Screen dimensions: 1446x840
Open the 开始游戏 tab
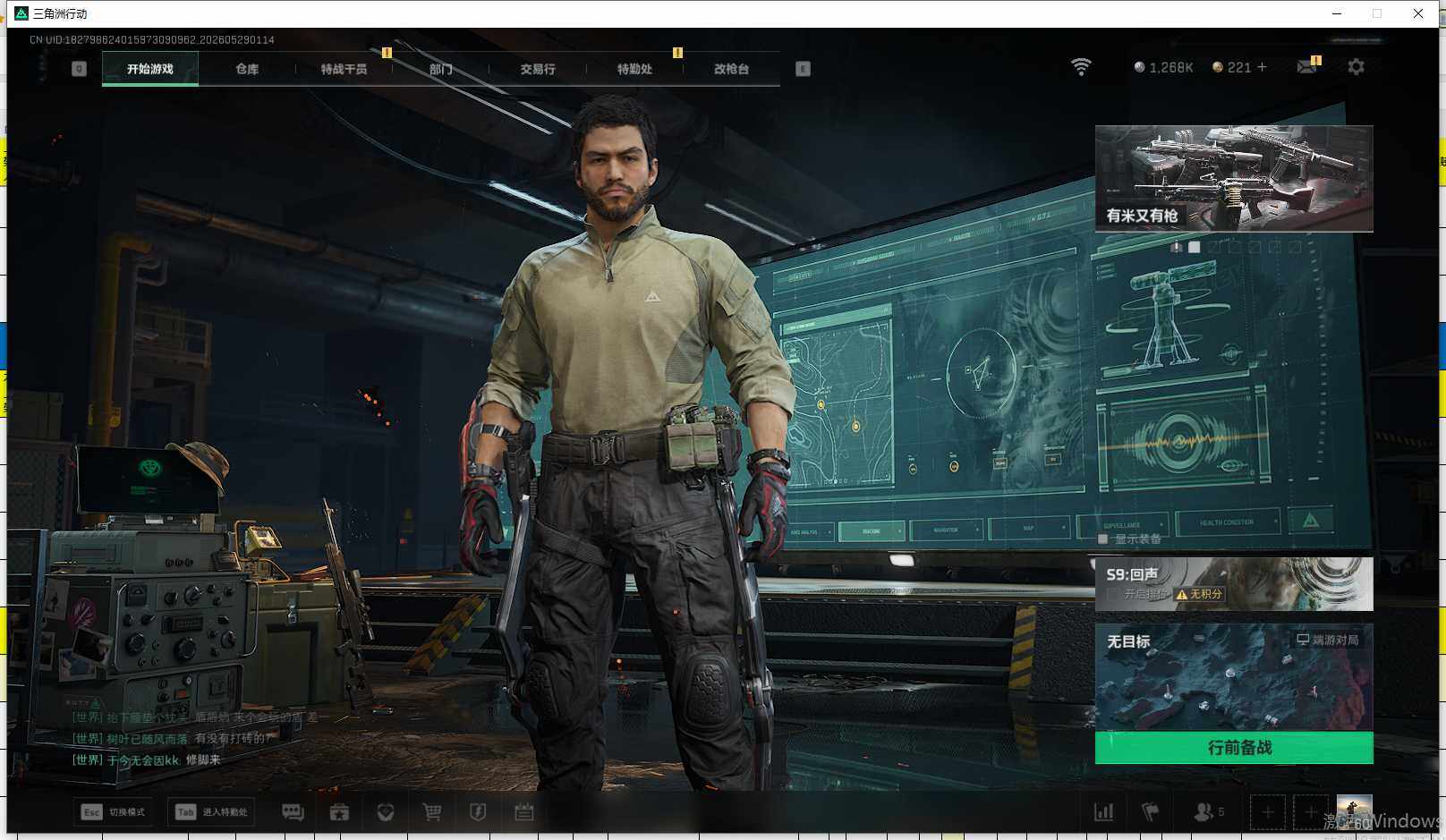pyautogui.click(x=150, y=69)
